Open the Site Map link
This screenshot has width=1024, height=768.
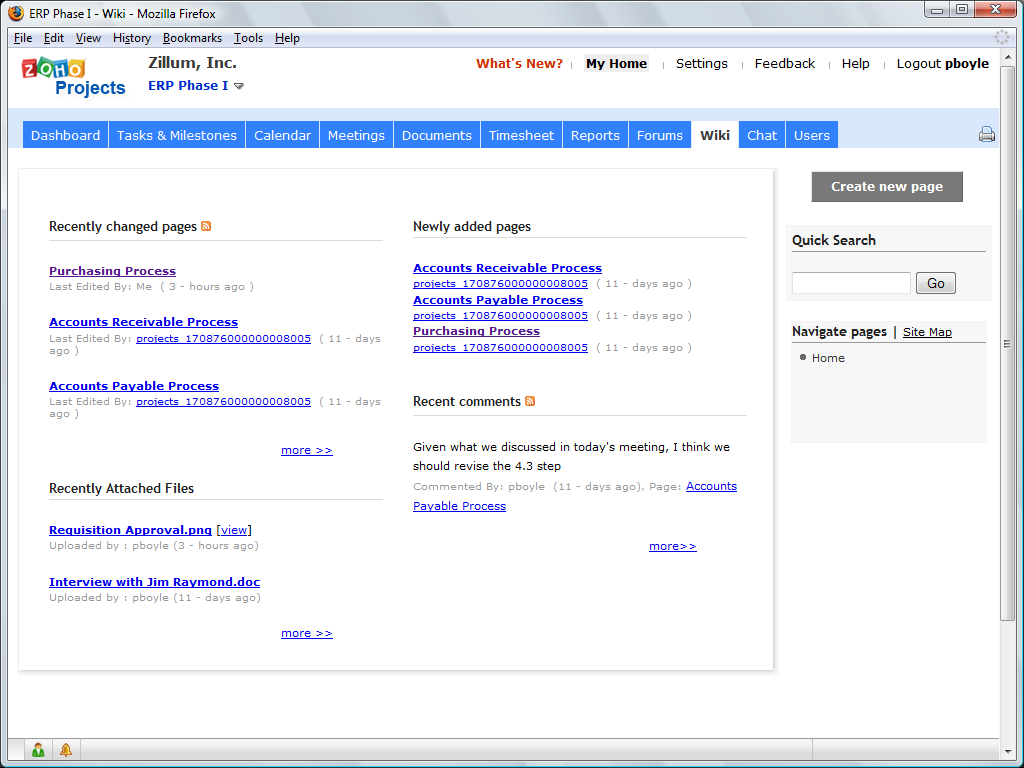tap(927, 332)
